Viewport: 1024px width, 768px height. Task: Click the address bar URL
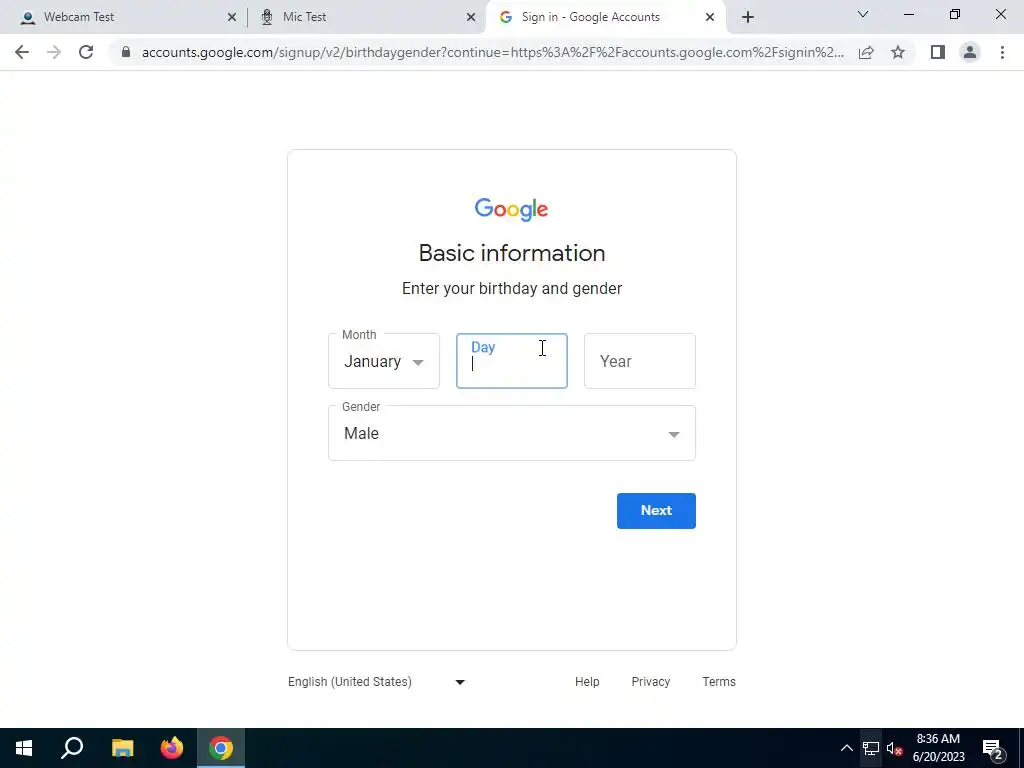click(x=493, y=52)
